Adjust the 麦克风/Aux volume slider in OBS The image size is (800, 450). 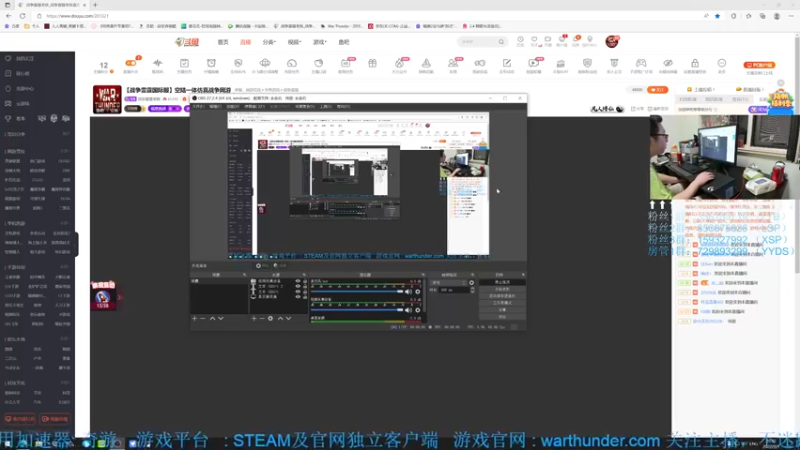point(357,292)
